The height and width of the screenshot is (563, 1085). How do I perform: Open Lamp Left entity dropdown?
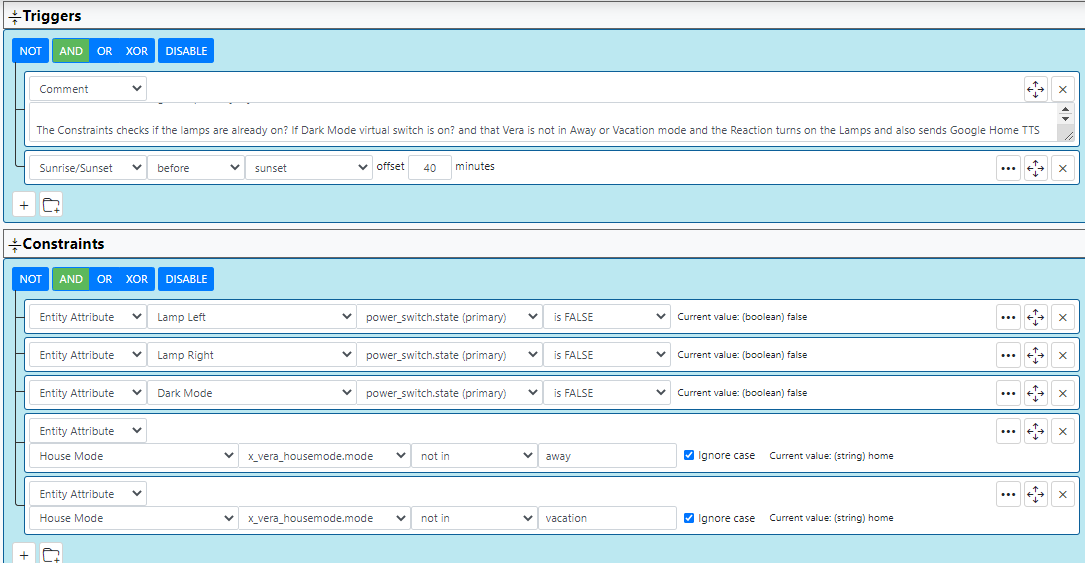(250, 317)
